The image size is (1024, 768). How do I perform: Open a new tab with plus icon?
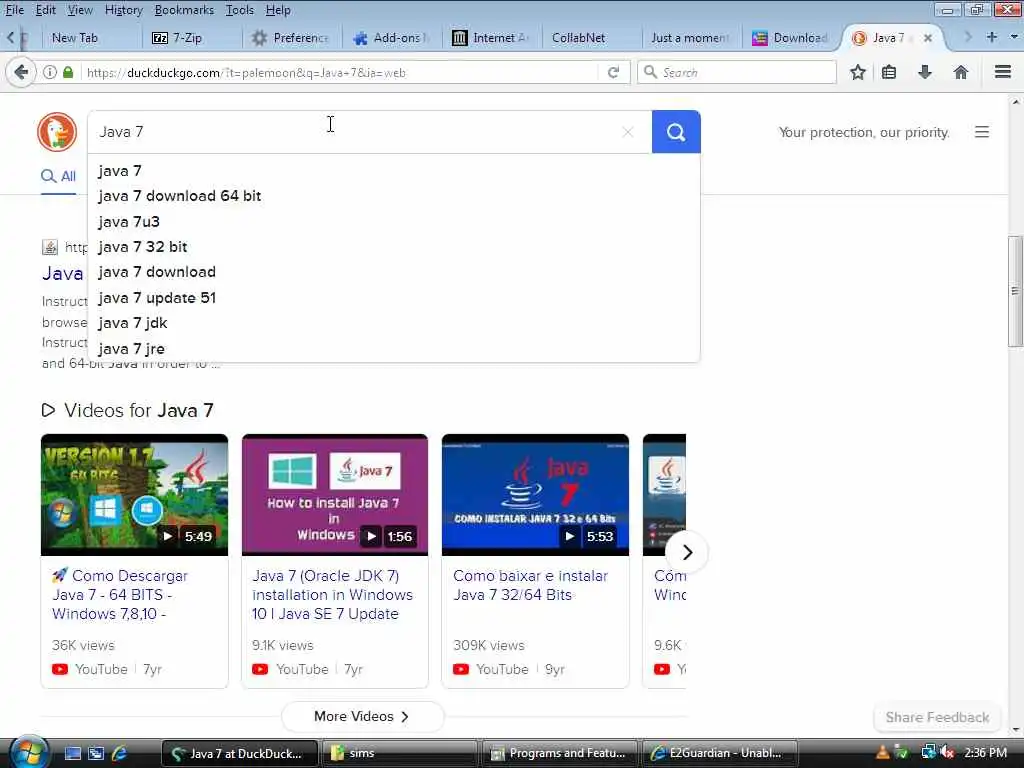[991, 37]
